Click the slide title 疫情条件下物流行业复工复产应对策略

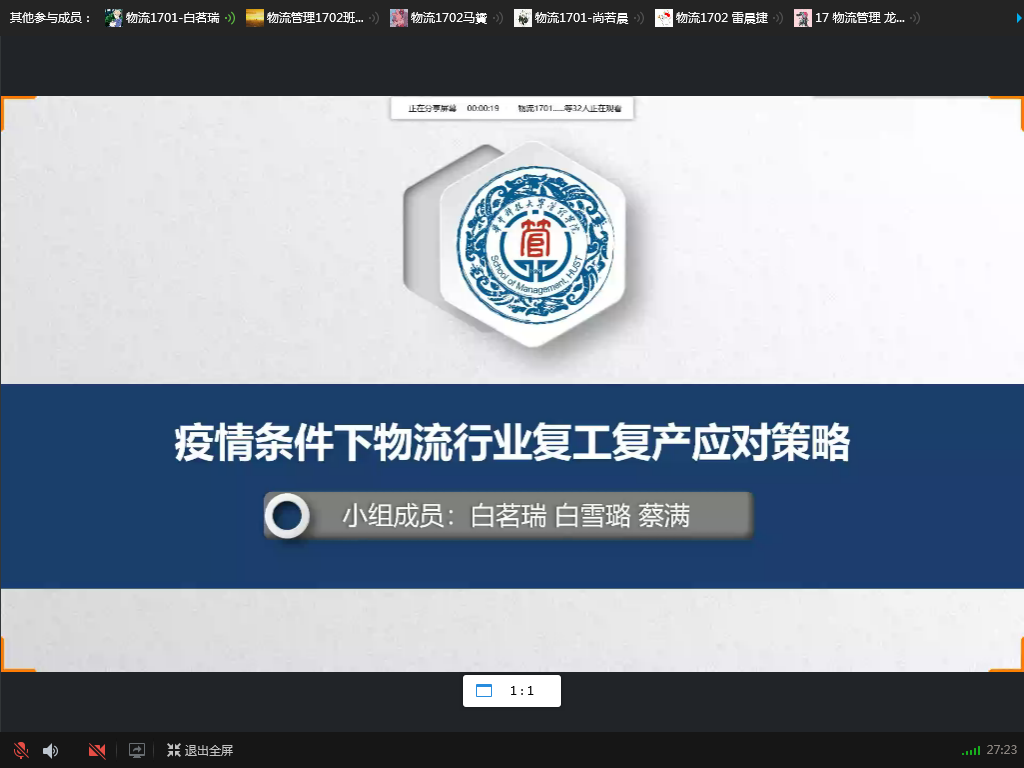click(x=512, y=442)
